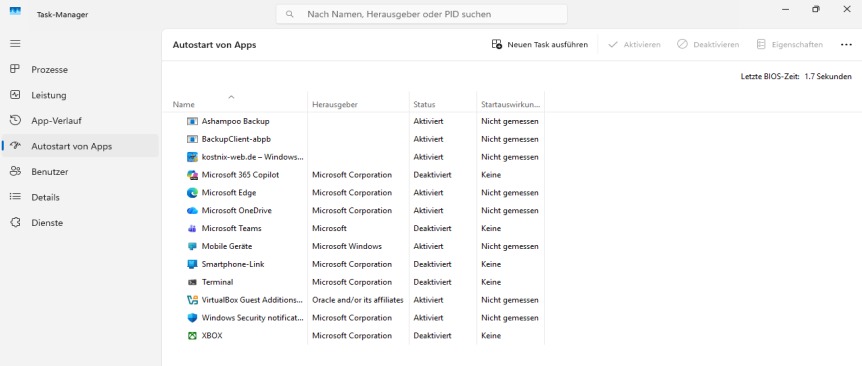
Task: Select Autostart von Apps in sidebar
Action: tap(80, 146)
